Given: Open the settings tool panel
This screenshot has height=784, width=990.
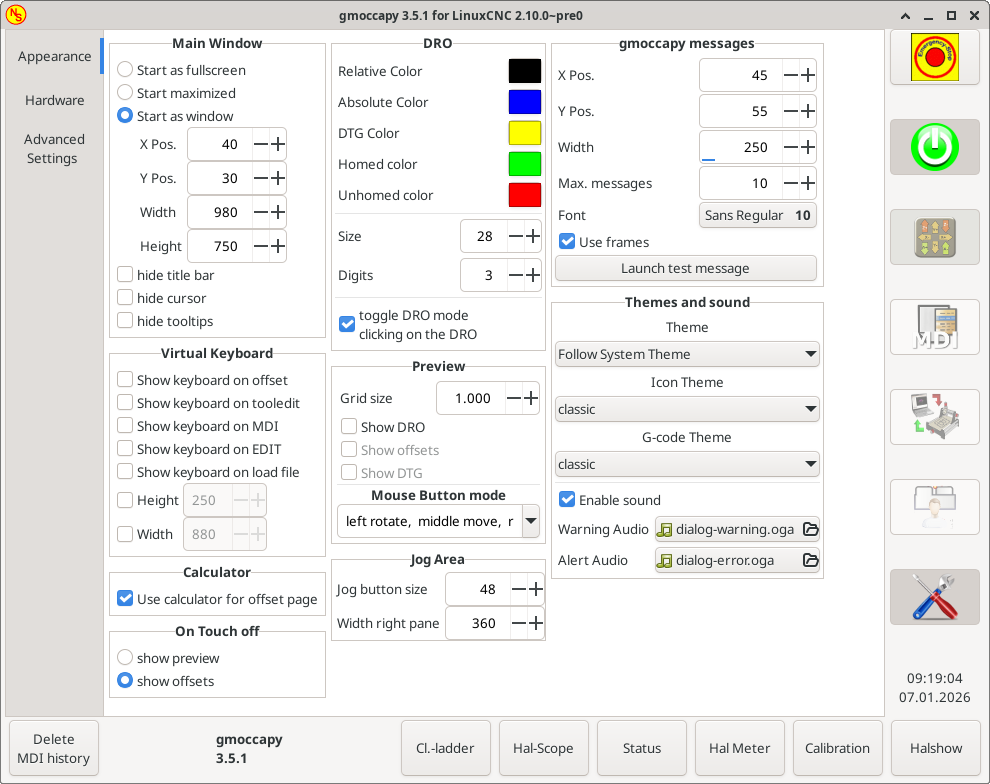Looking at the screenshot, I should [934, 597].
